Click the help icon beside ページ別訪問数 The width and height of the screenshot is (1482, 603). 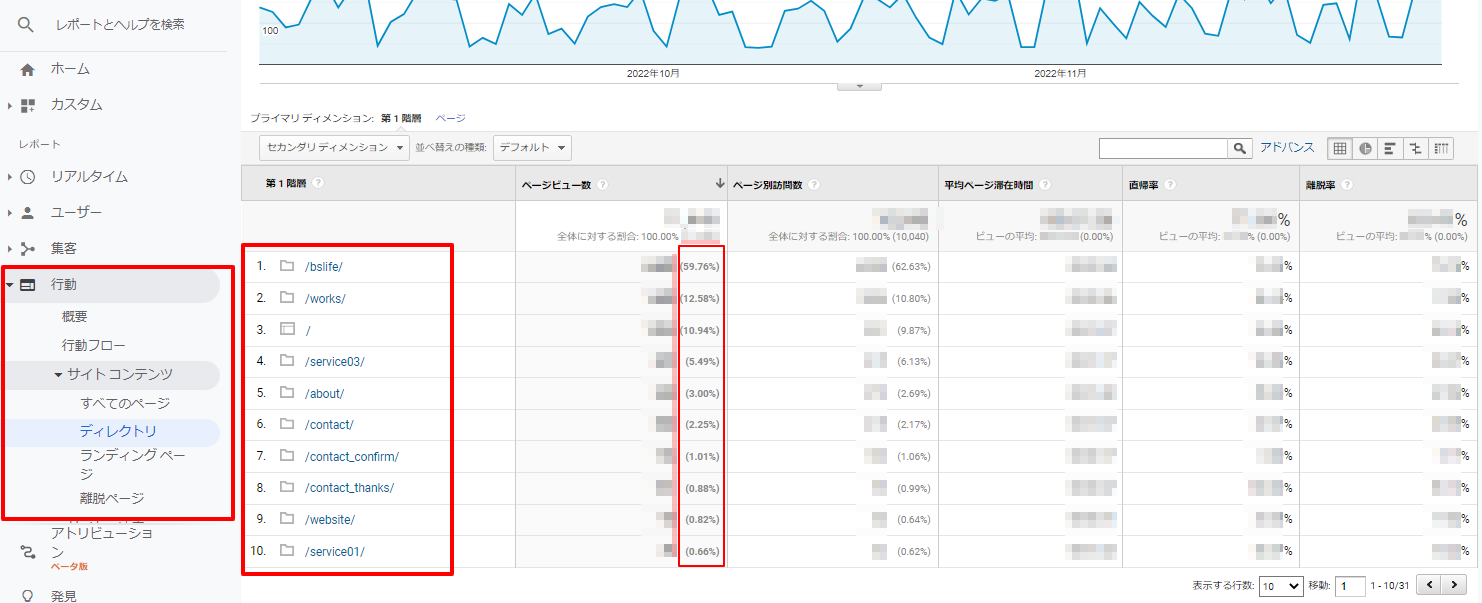[x=815, y=185]
